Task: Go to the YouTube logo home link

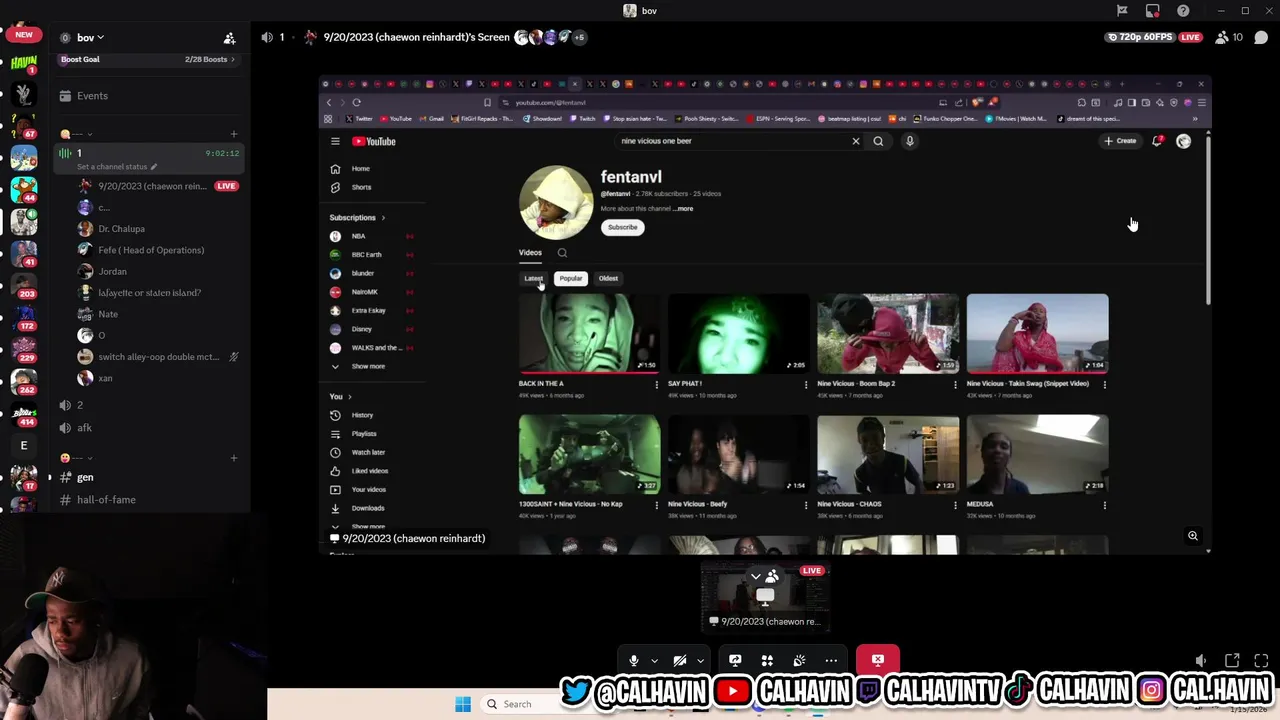Action: pos(374,141)
